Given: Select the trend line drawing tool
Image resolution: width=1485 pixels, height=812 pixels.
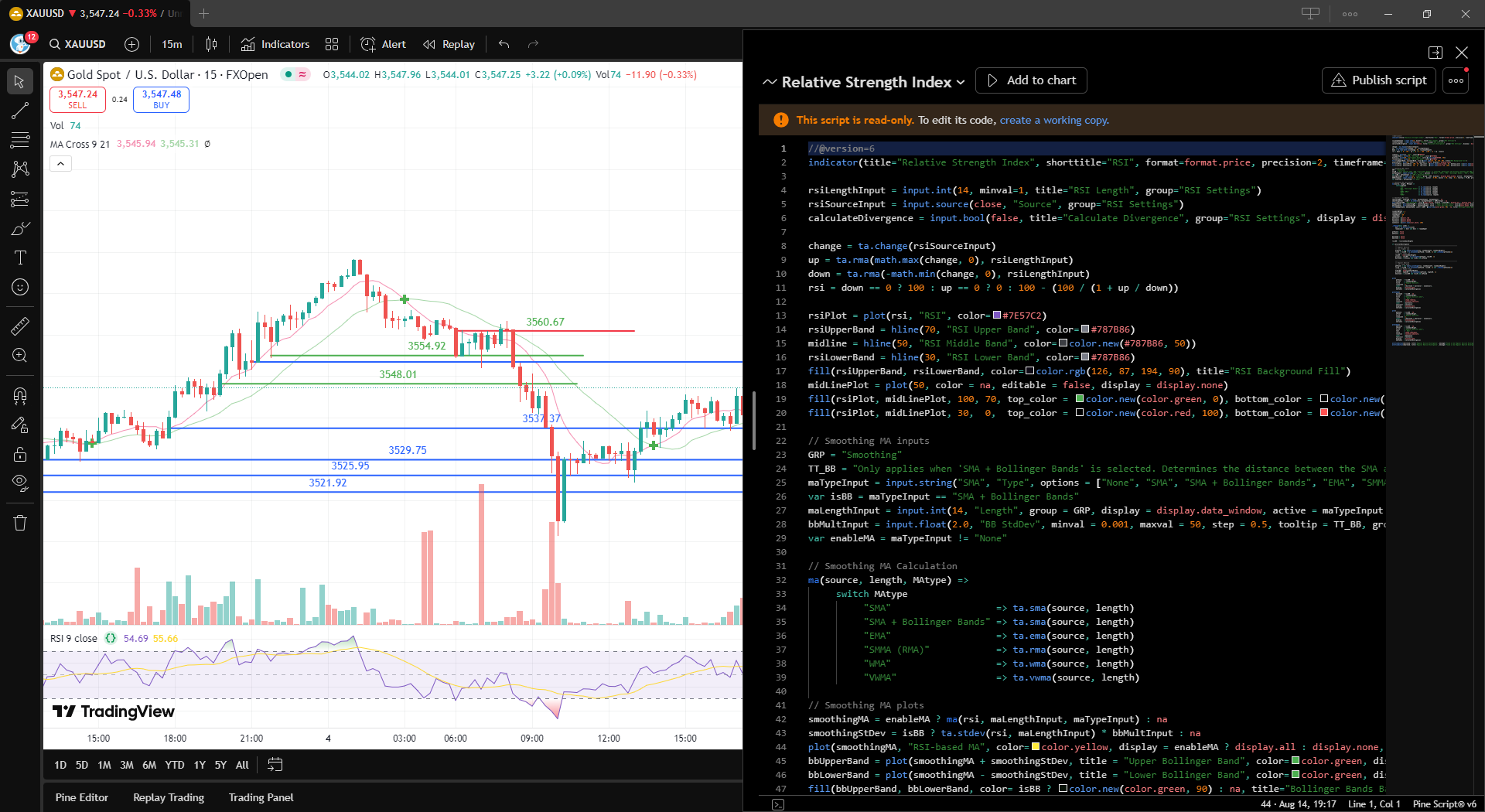Looking at the screenshot, I should (x=20, y=111).
